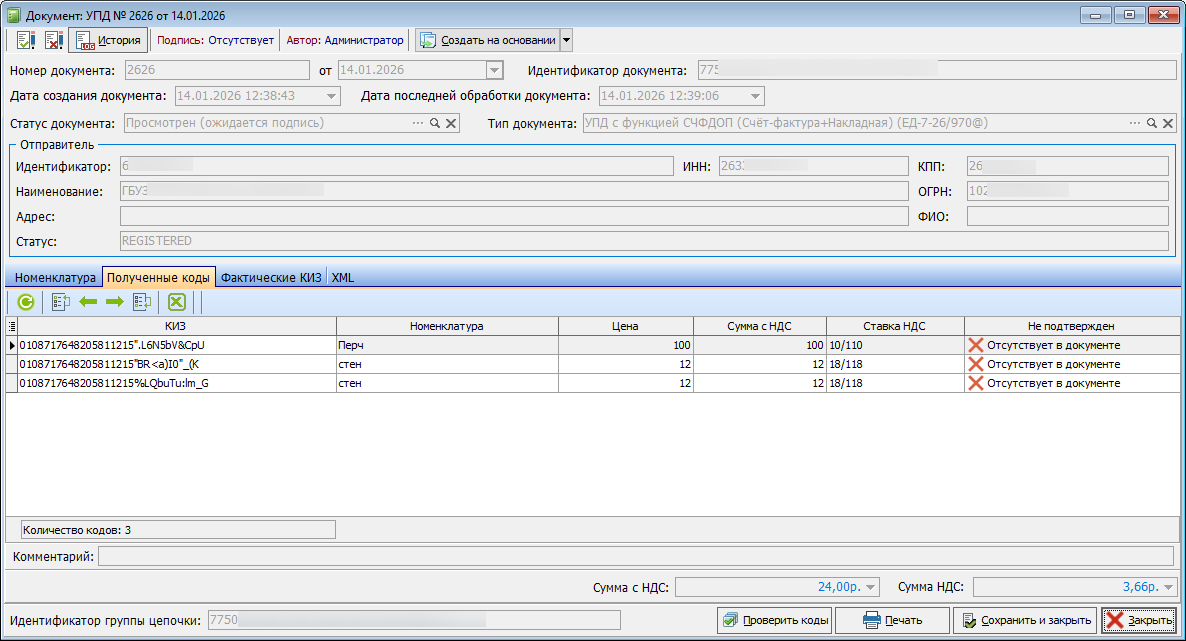
Task: Expand the Создать на основании dropdown arrow
Action: (566, 40)
